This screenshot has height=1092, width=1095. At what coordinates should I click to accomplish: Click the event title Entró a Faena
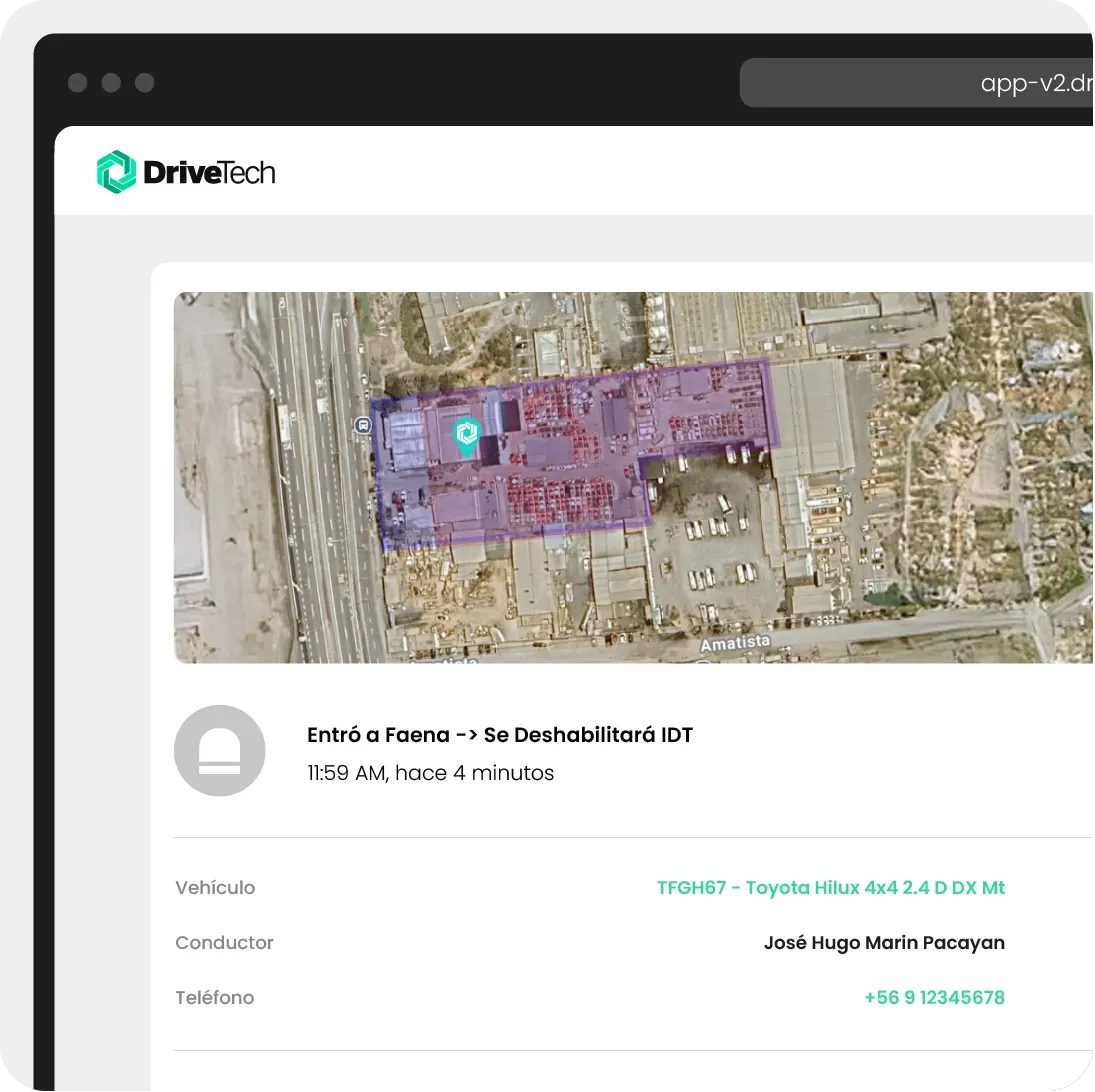500,735
